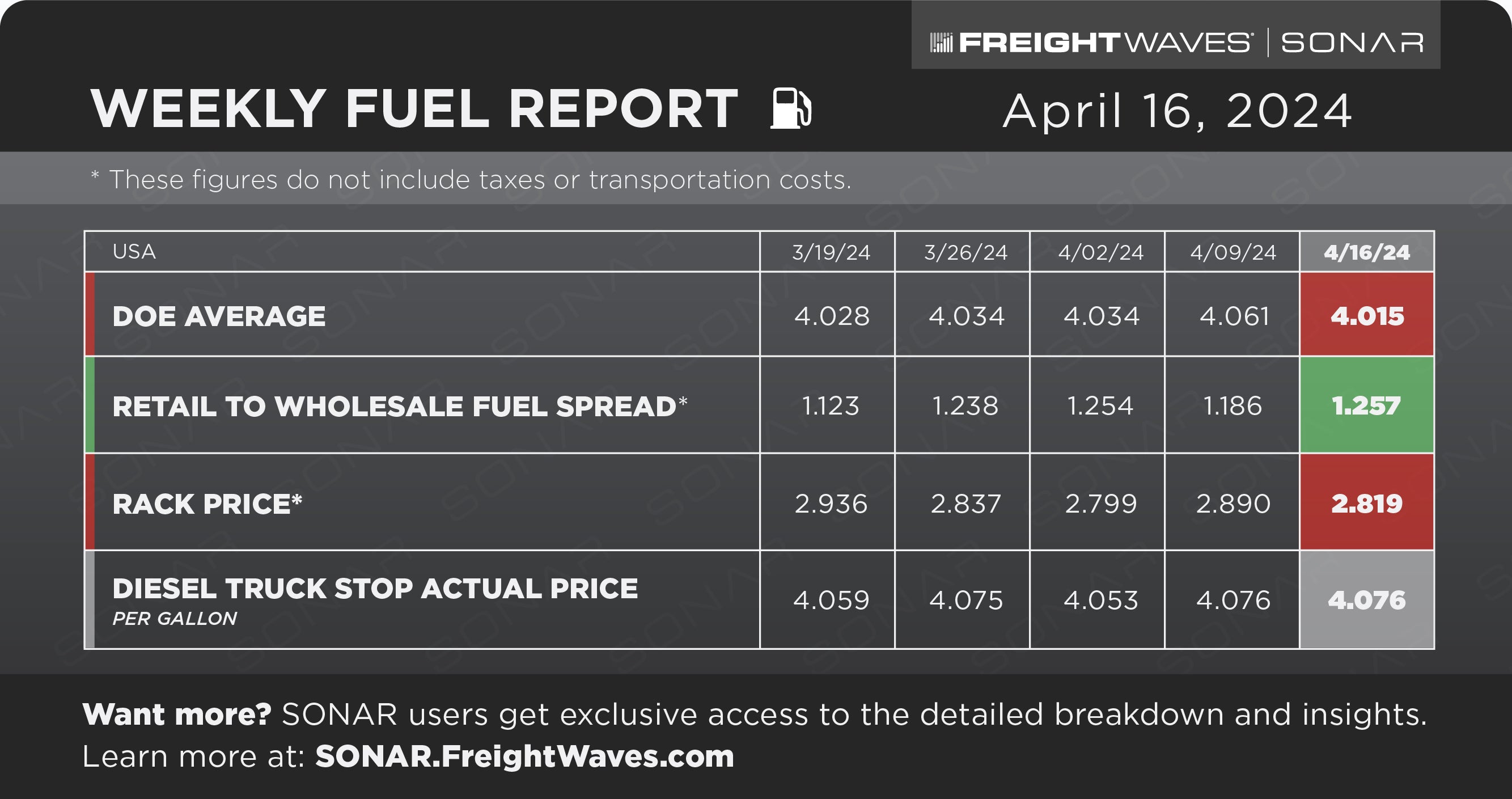Click the April 16, 2024 date

point(1178,111)
